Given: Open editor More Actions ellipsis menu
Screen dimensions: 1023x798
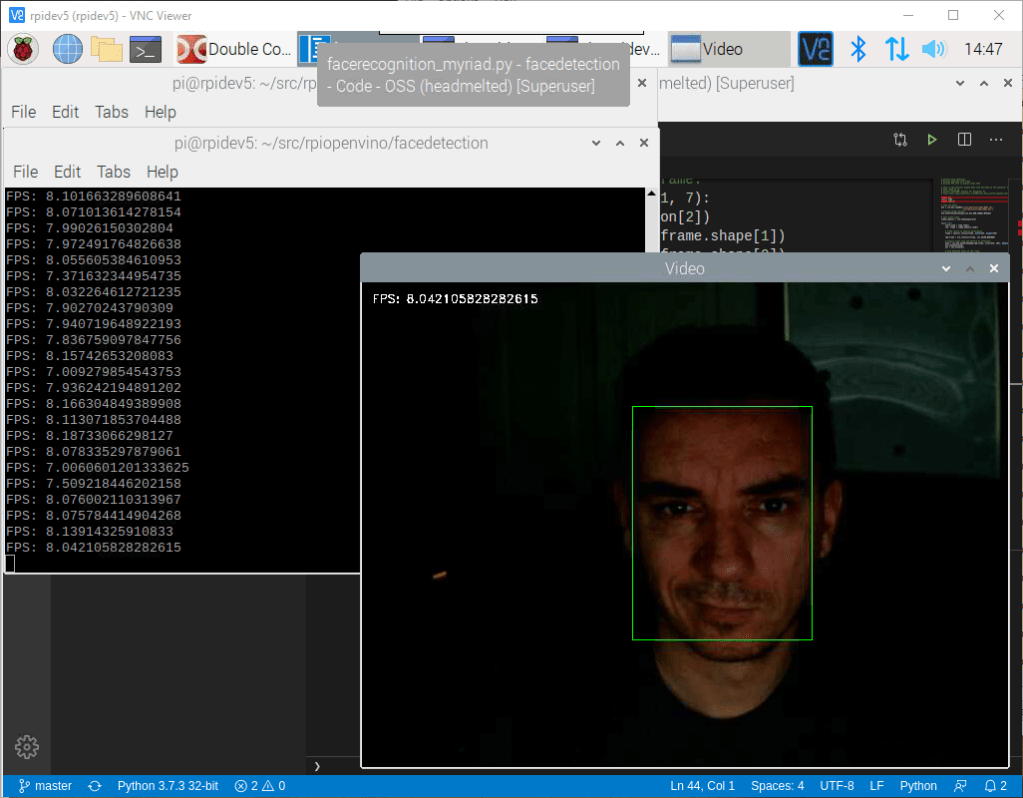Looking at the screenshot, I should pyautogui.click(x=996, y=140).
